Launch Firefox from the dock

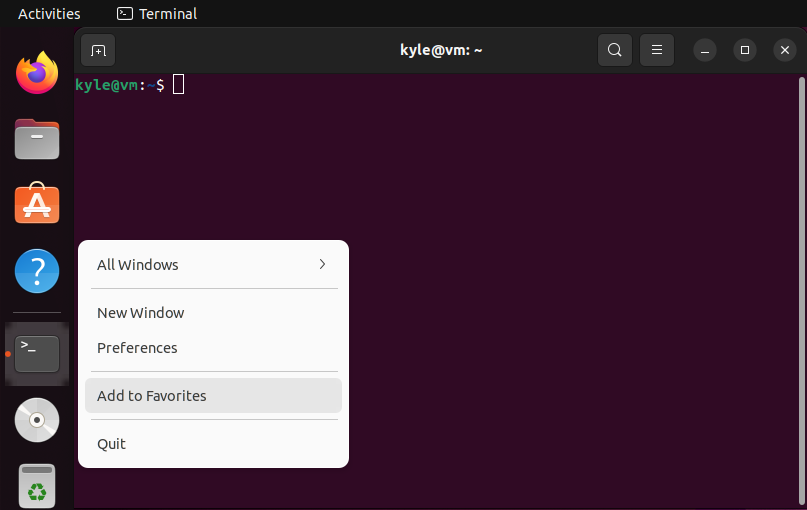pos(37,73)
